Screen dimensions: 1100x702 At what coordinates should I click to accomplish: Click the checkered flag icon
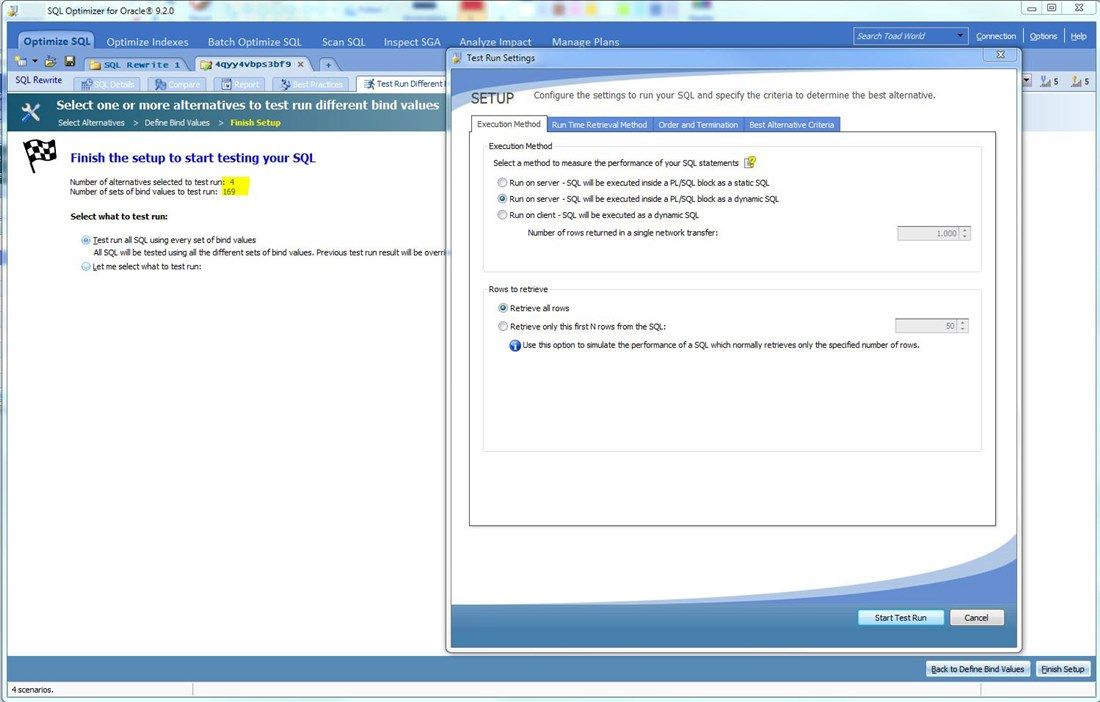coord(39,155)
